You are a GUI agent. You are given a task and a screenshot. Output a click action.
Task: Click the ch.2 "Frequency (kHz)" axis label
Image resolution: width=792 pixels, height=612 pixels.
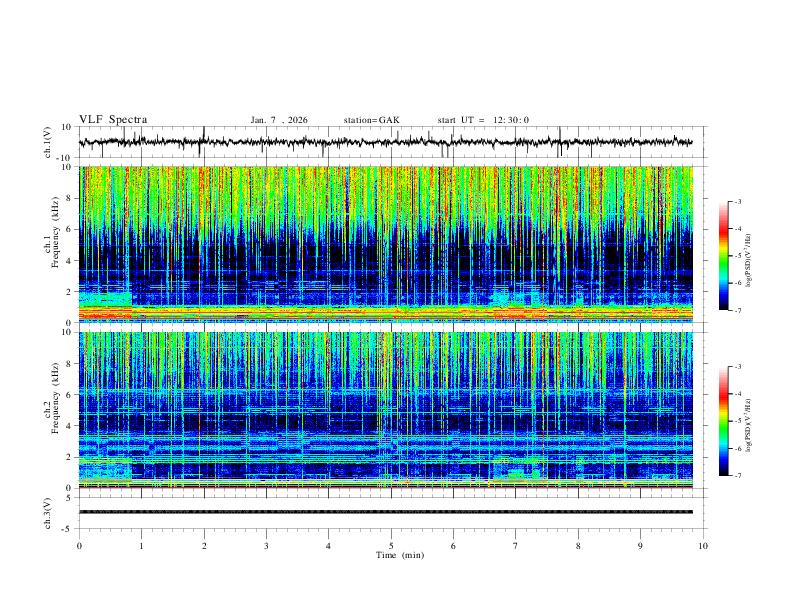[x=56, y=398]
